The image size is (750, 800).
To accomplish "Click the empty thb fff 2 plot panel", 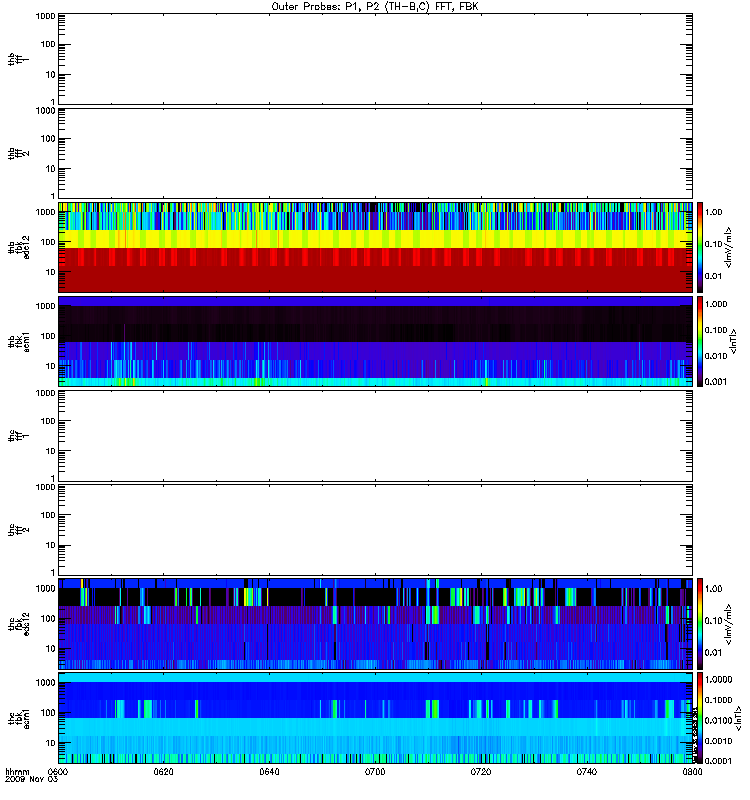I will click(375, 153).
